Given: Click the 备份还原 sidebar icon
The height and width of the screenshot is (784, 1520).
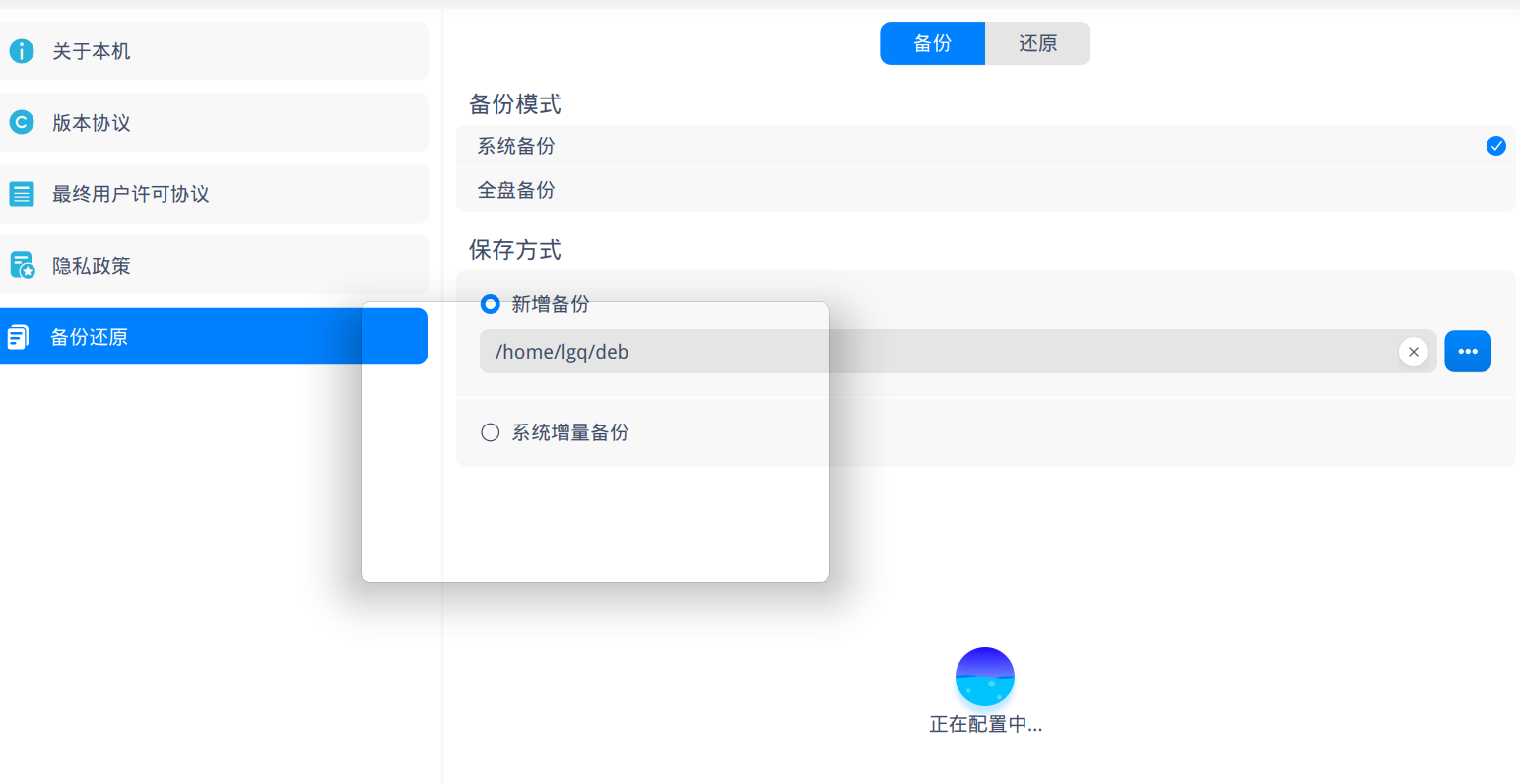Looking at the screenshot, I should (19, 337).
